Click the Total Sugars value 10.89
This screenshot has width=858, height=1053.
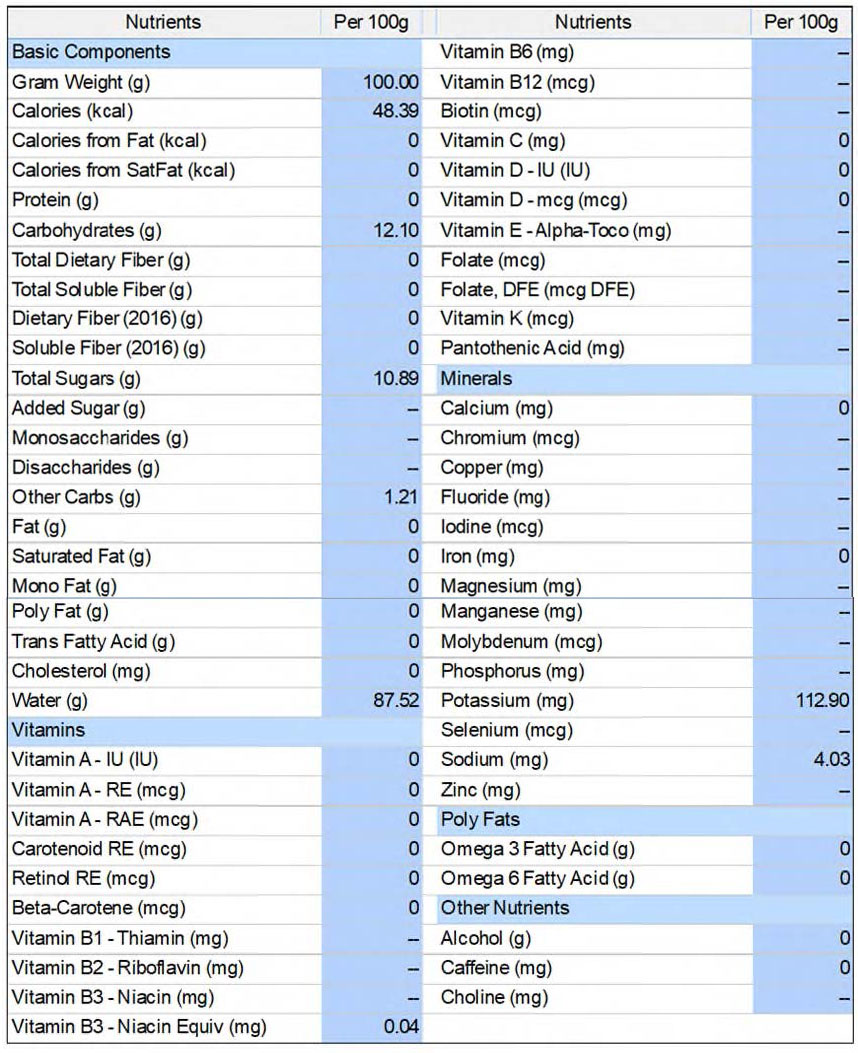(395, 378)
